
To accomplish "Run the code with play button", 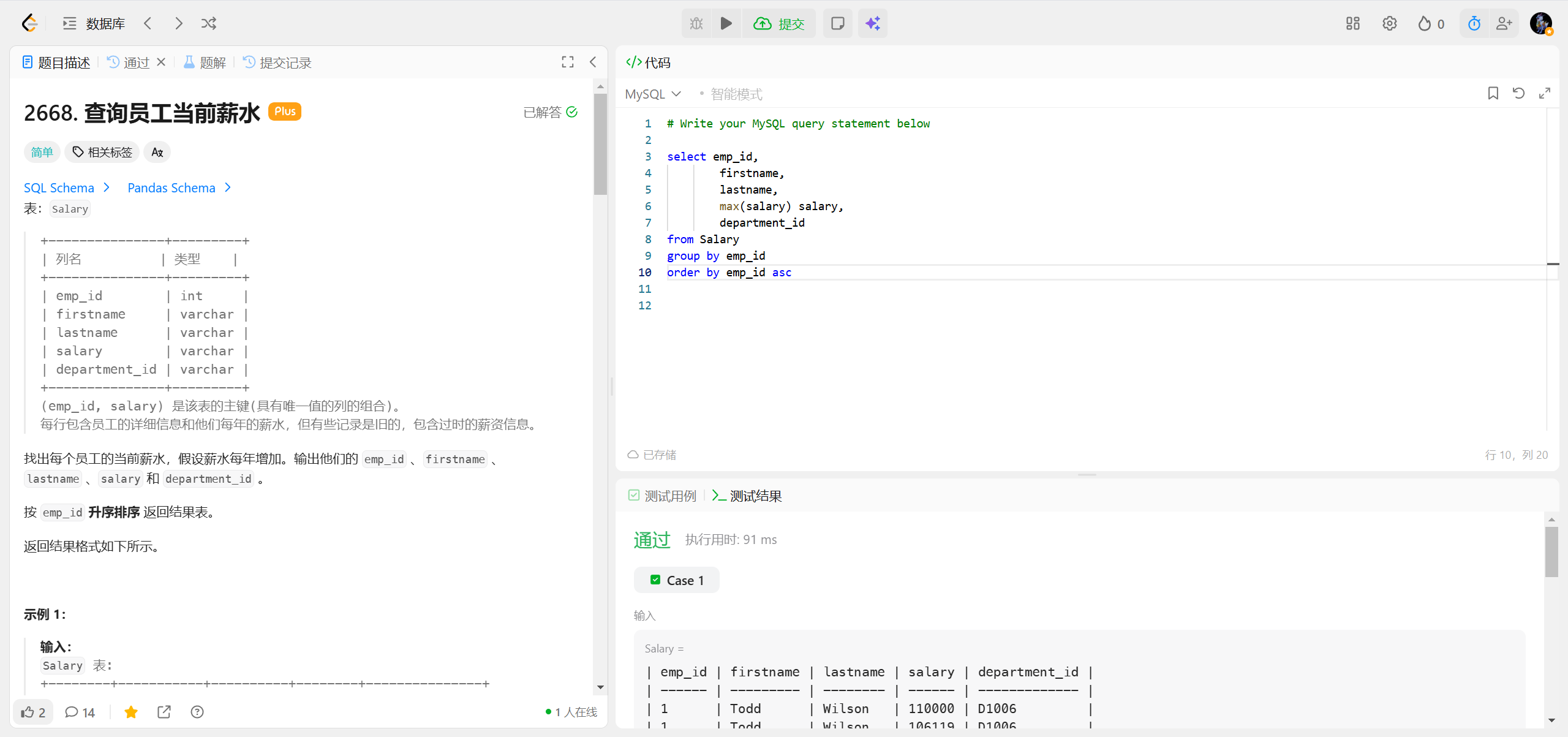I will (726, 23).
